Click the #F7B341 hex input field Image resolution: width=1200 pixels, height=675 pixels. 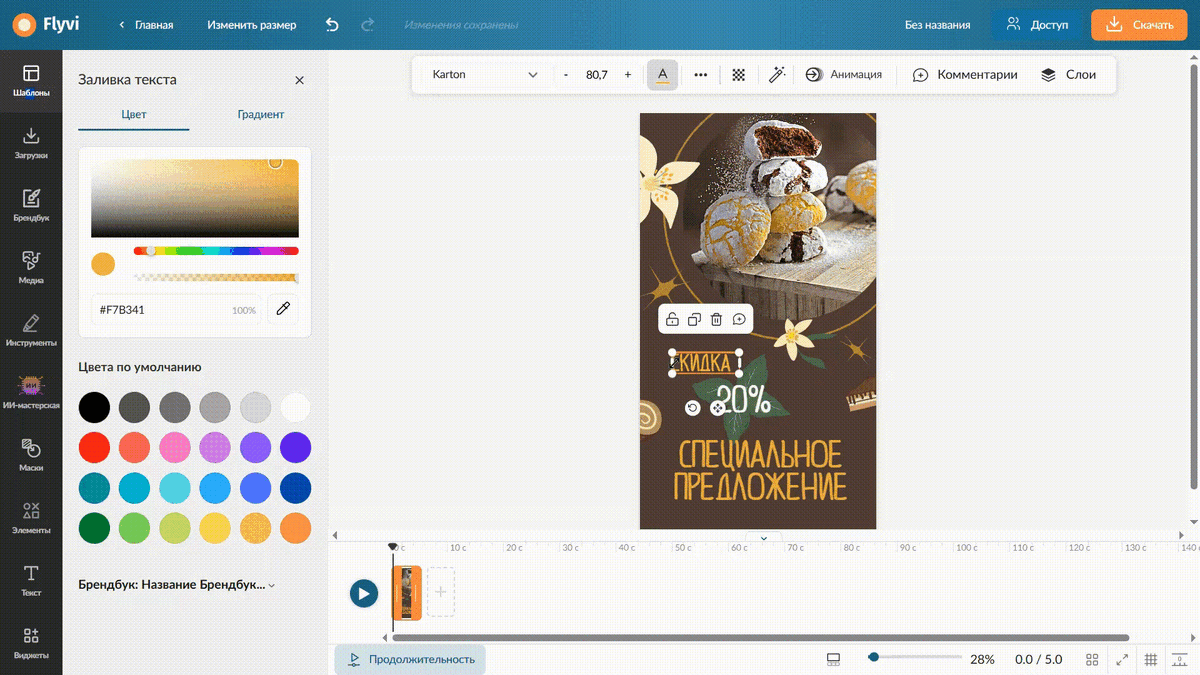[x=176, y=310]
